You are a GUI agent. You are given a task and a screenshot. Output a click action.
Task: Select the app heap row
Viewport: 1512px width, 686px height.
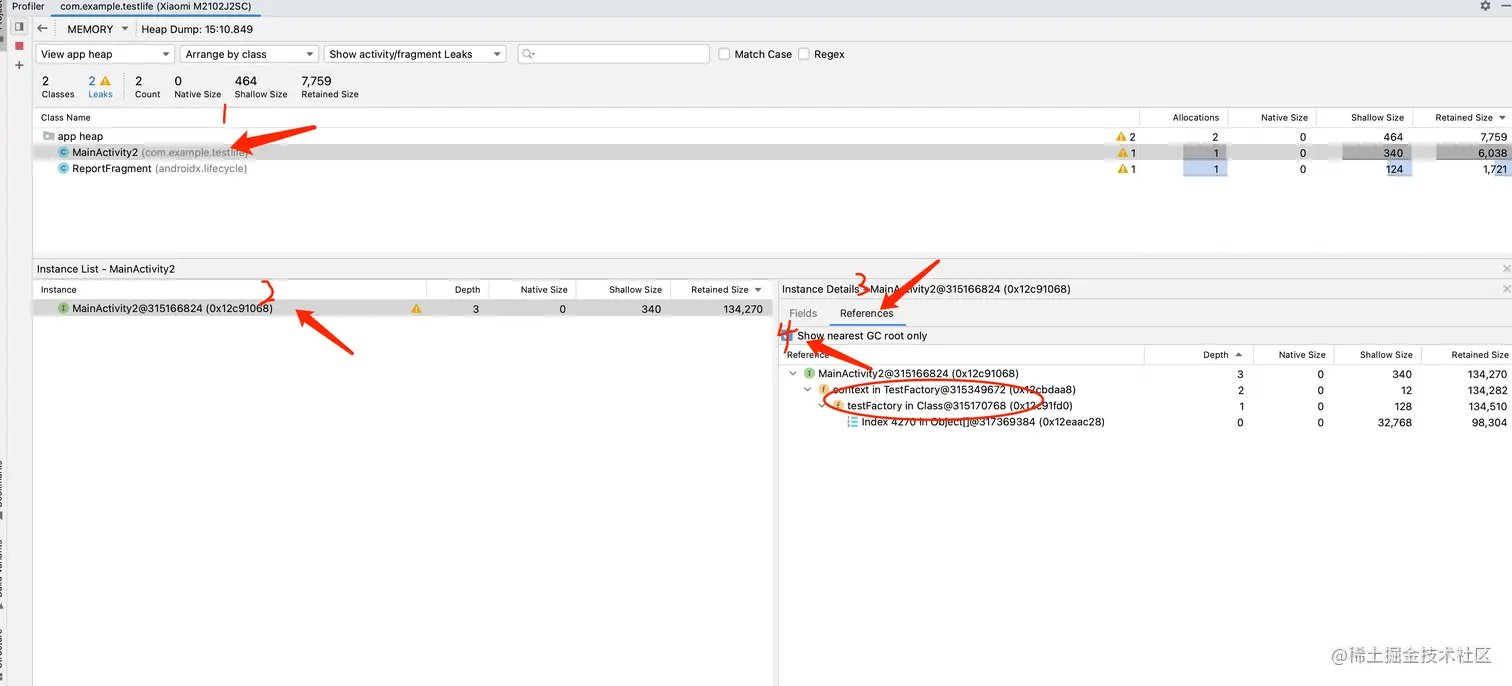(772, 137)
